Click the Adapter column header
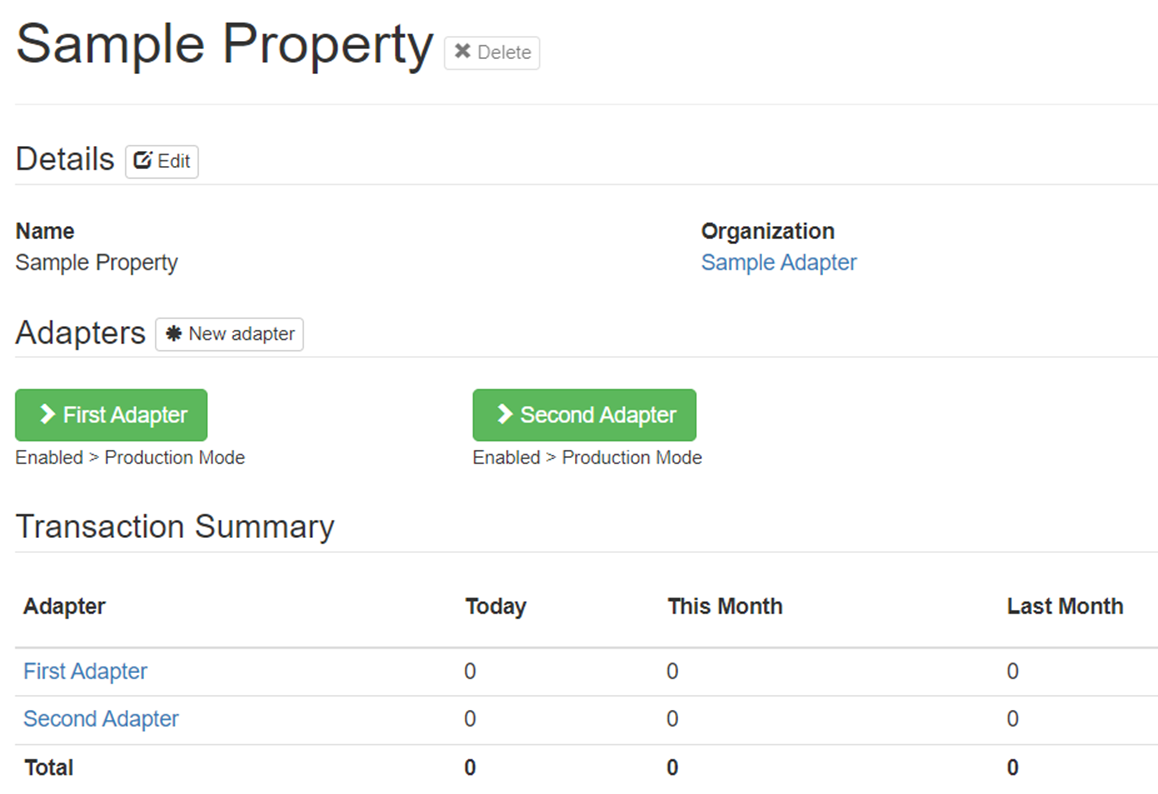Screen dimensions: 1158x794 (x=64, y=606)
